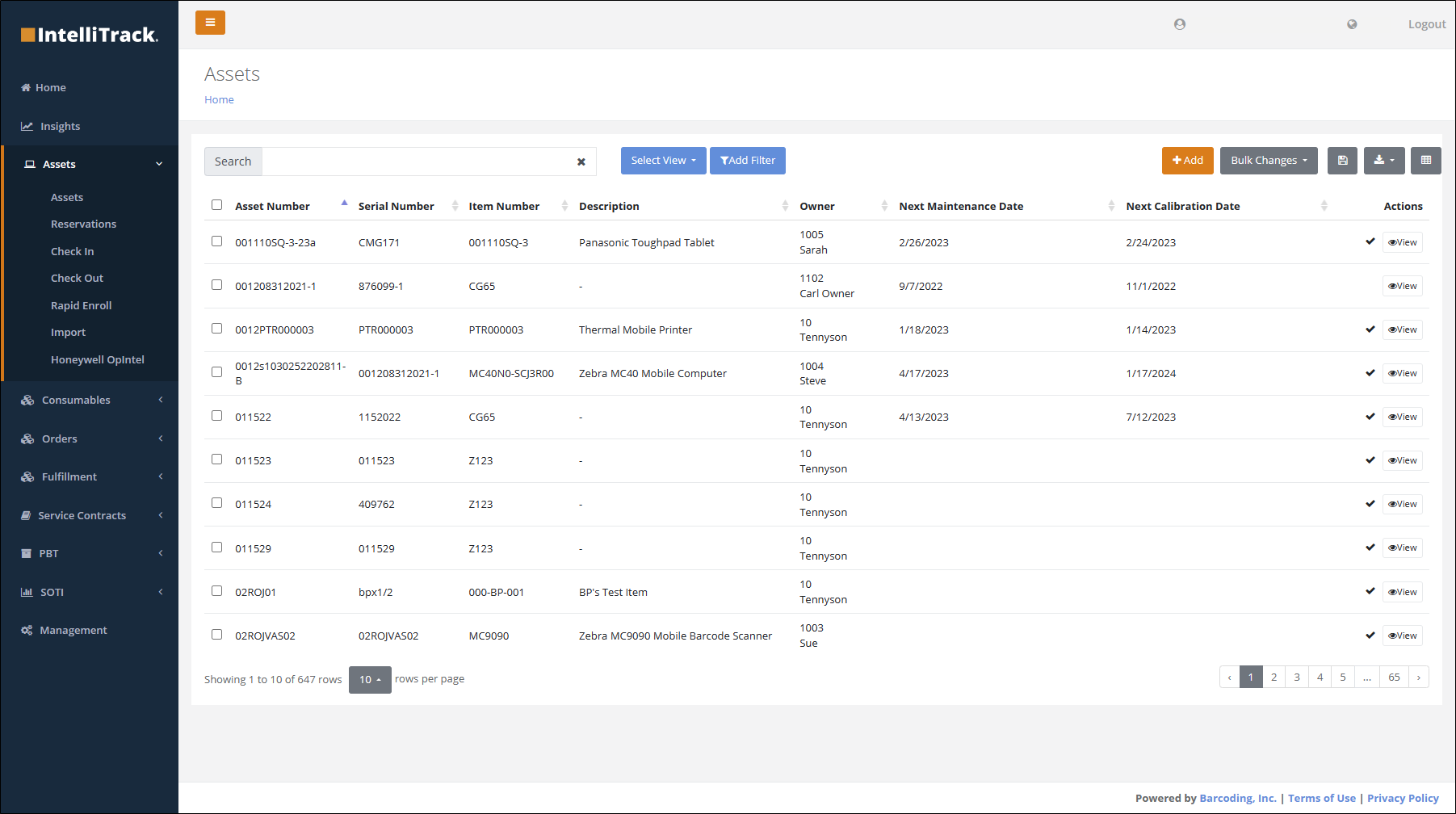Open Insights in sidebar
Screen dimensions: 1456x814
click(x=51, y=126)
